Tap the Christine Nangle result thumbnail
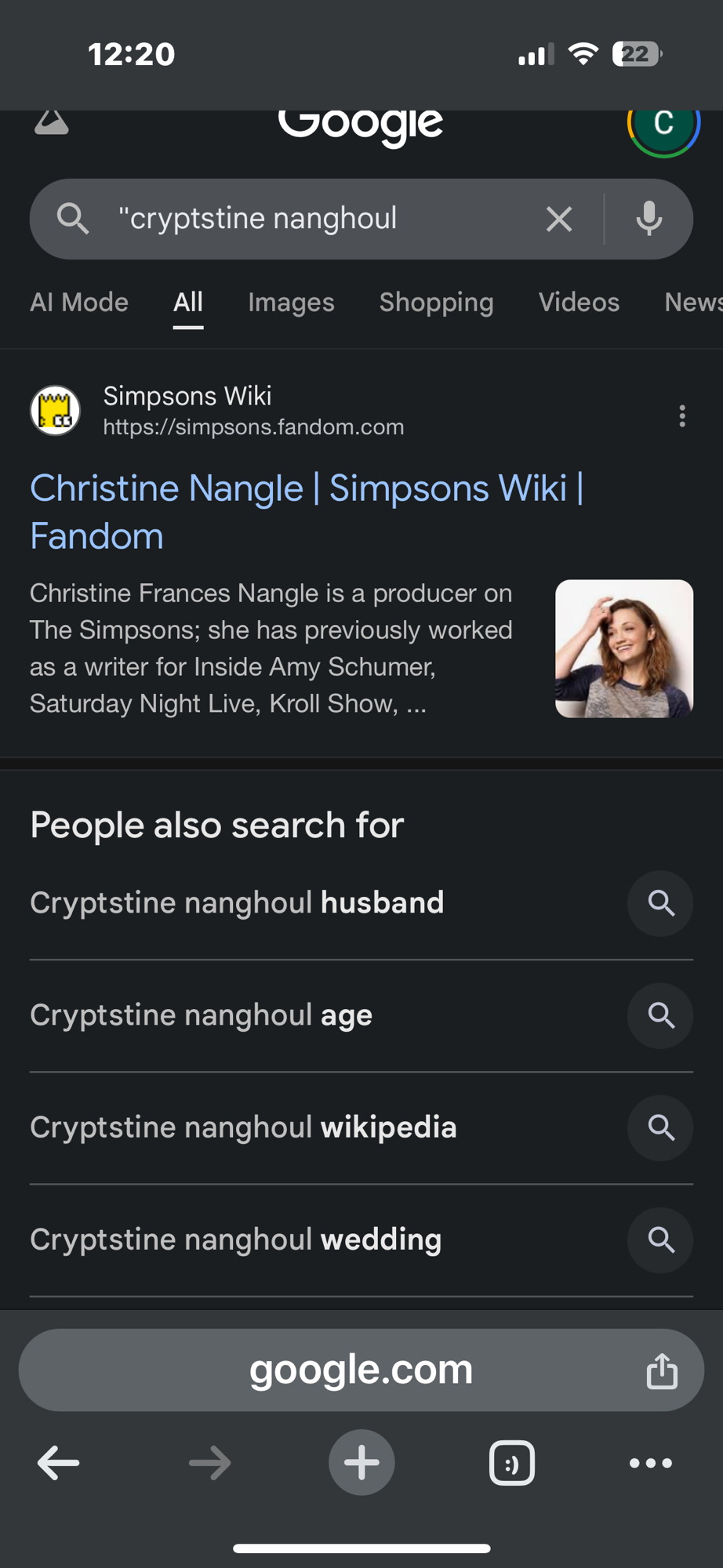Viewport: 723px width, 1568px height. coord(624,648)
